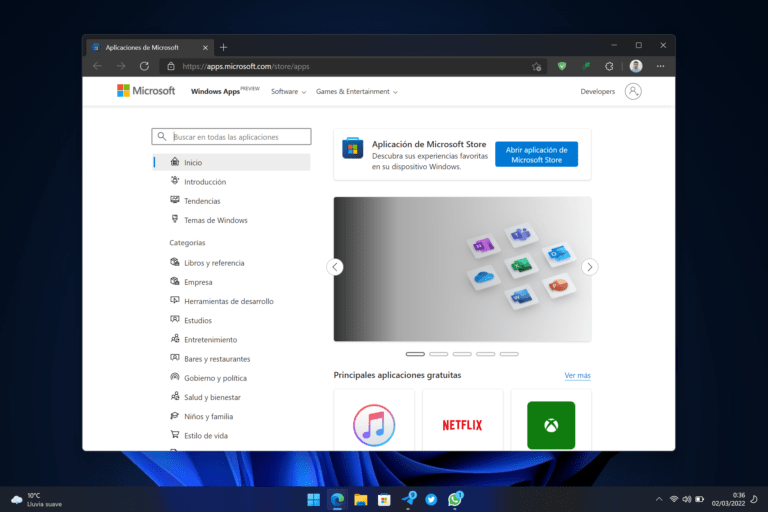Click the Microsoft Store bag icon
The width and height of the screenshot is (768, 512).
click(353, 148)
